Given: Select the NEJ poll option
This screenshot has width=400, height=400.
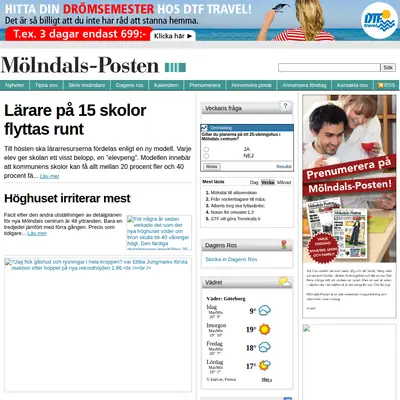Looking at the screenshot, I should click(x=206, y=156).
